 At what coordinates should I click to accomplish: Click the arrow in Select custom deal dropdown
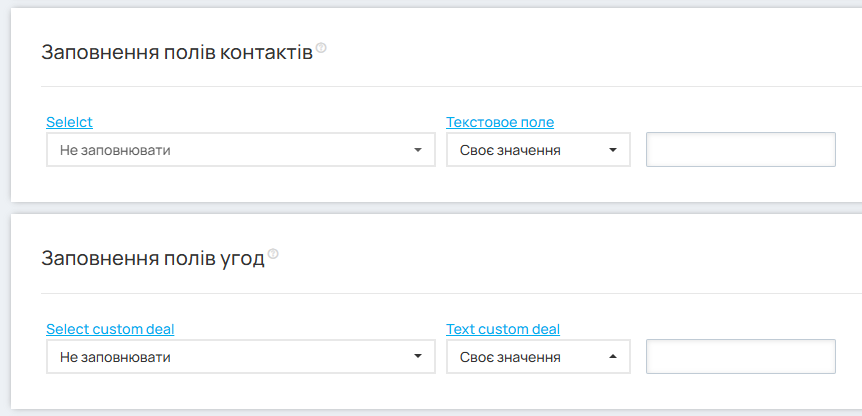pyautogui.click(x=418, y=357)
